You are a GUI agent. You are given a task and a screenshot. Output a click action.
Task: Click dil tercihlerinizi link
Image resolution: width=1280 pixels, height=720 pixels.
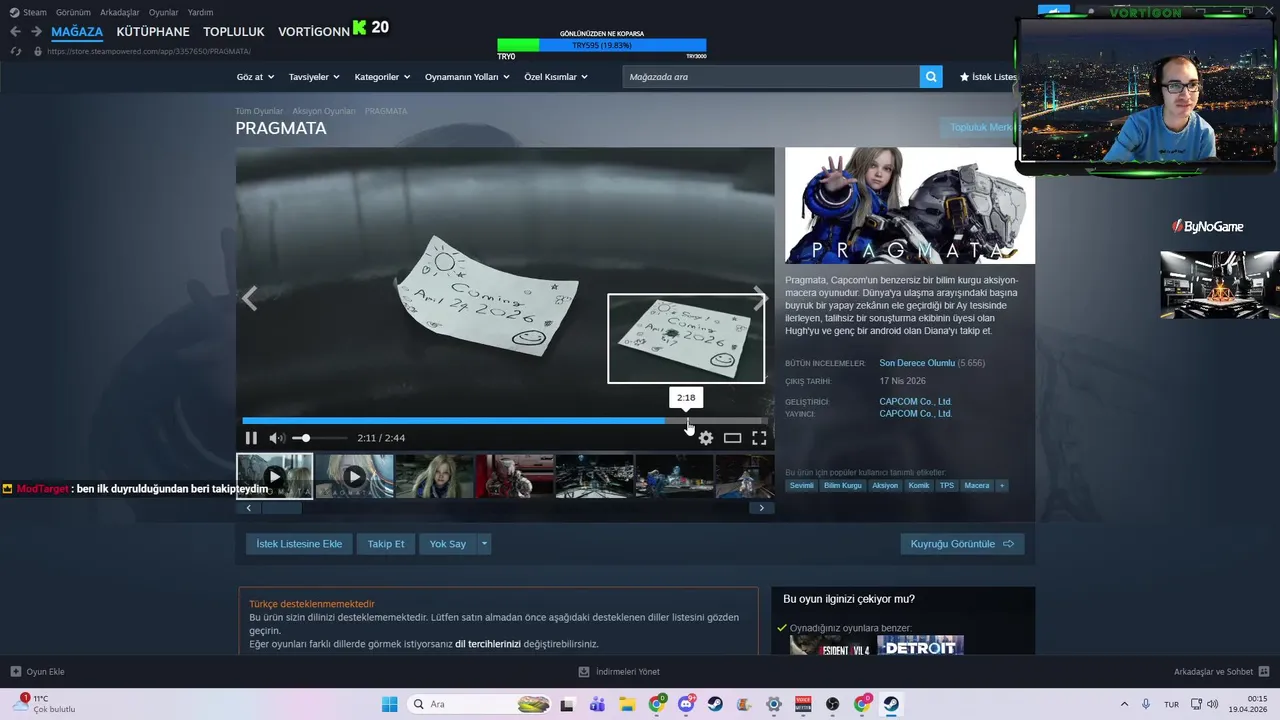488,644
